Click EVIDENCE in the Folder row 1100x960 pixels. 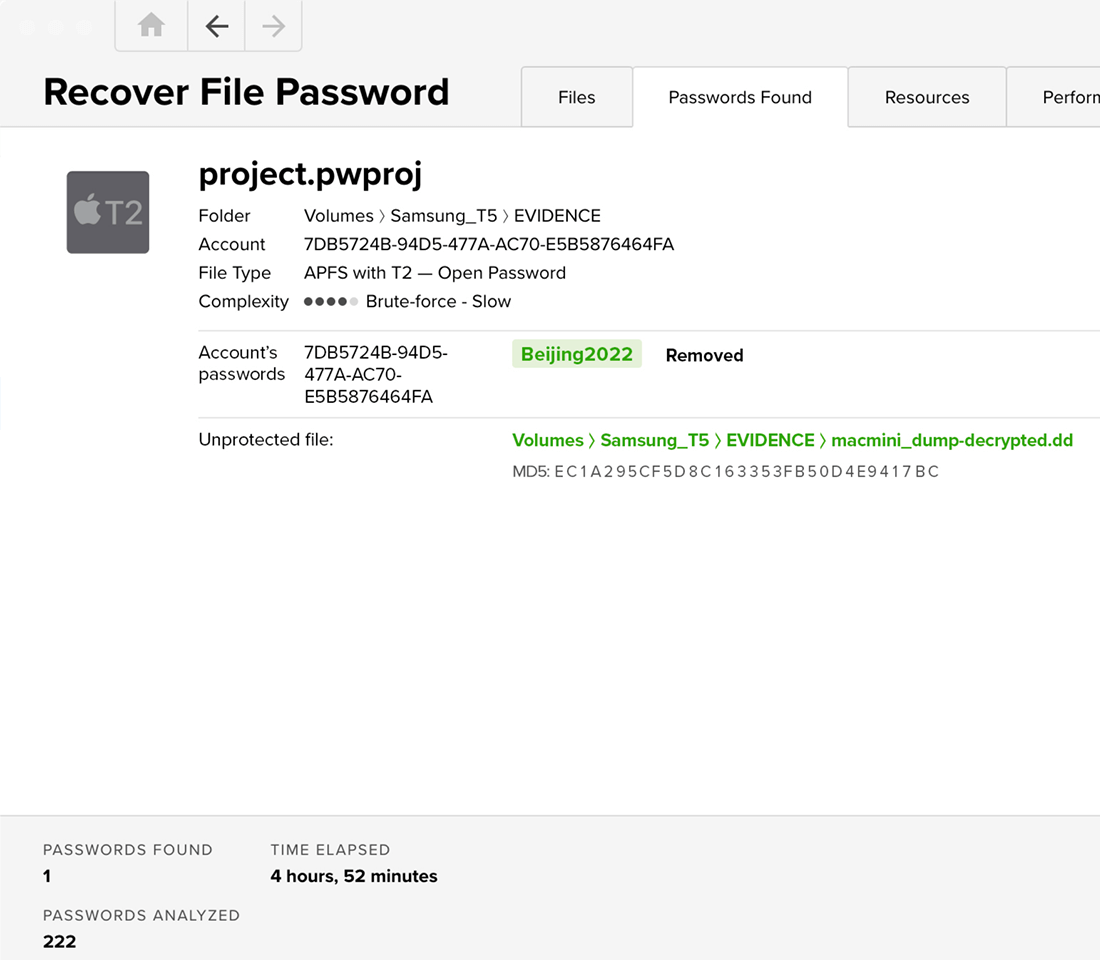[x=557, y=216]
